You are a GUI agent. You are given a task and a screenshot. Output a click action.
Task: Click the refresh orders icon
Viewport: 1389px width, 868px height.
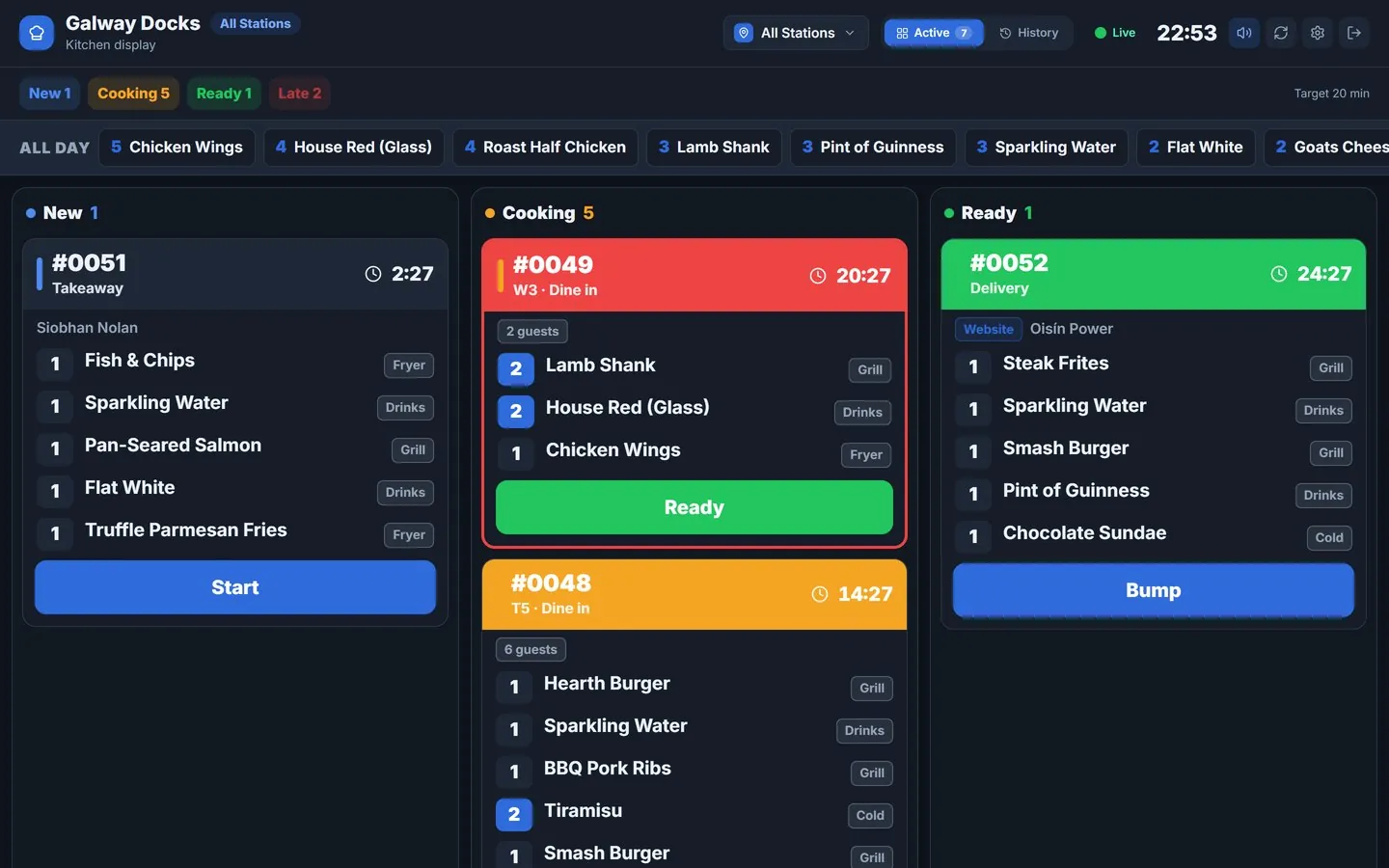coord(1281,33)
